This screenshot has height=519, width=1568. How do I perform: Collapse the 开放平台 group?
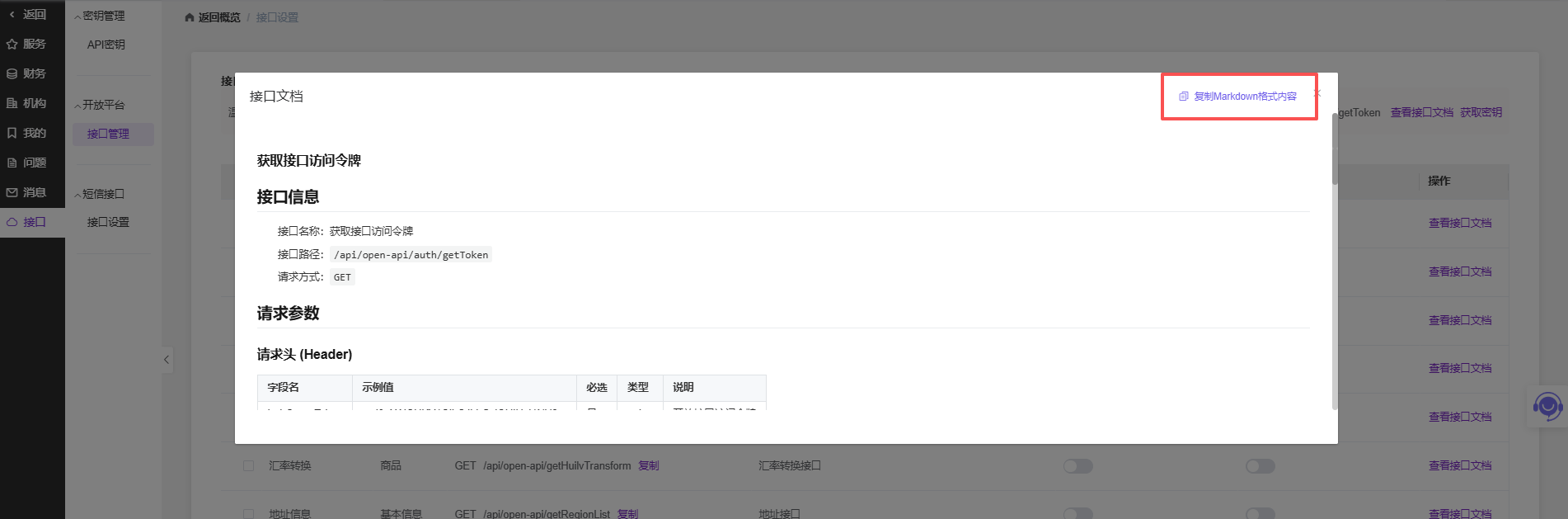[99, 105]
